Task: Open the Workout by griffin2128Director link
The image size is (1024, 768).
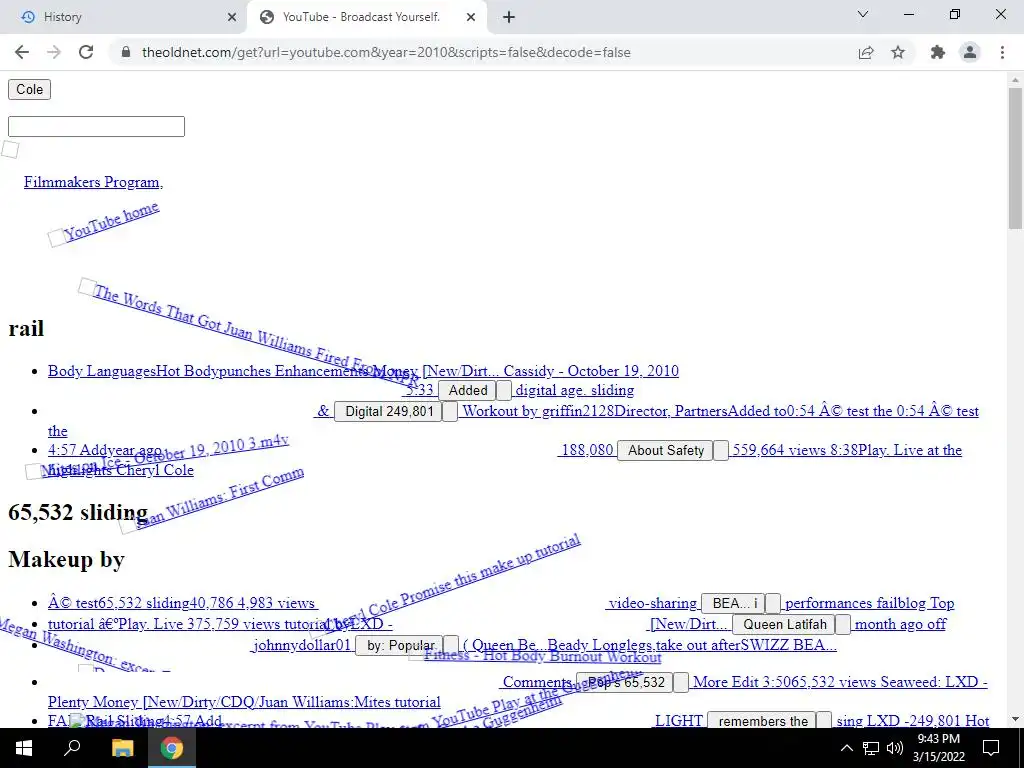Action: pyautogui.click(x=720, y=411)
